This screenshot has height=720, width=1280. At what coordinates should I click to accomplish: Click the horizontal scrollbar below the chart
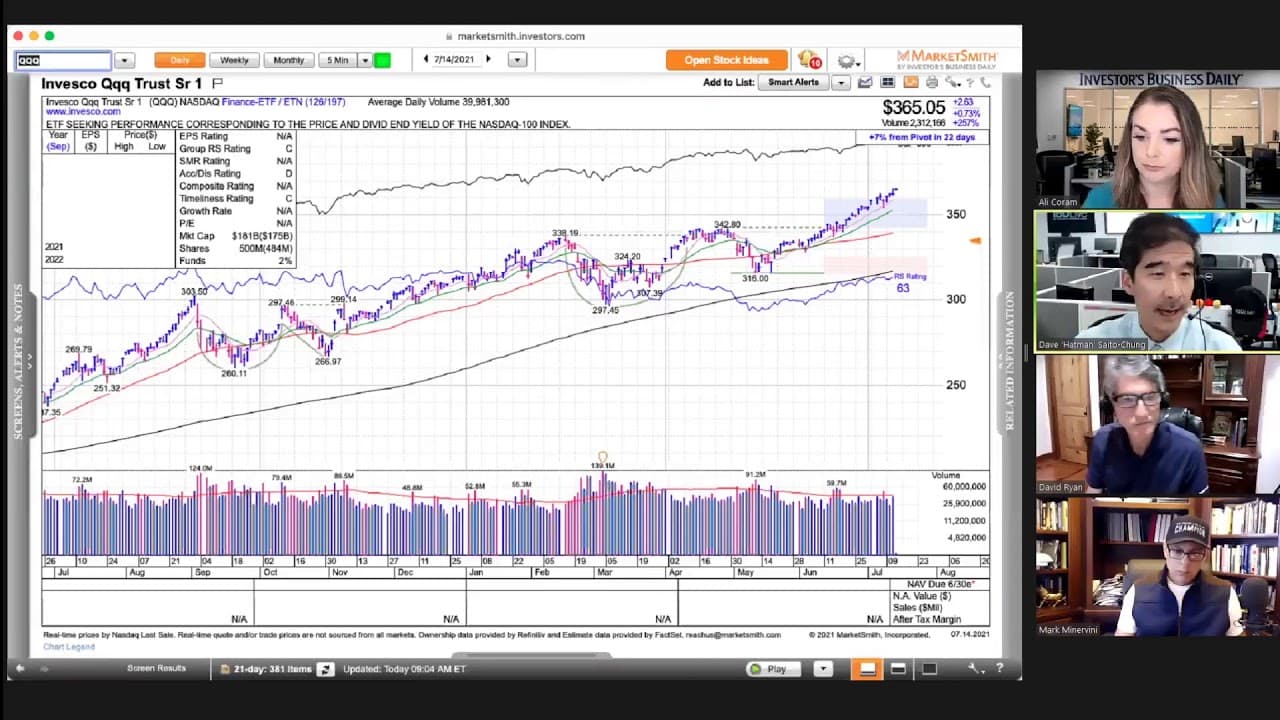531,656
